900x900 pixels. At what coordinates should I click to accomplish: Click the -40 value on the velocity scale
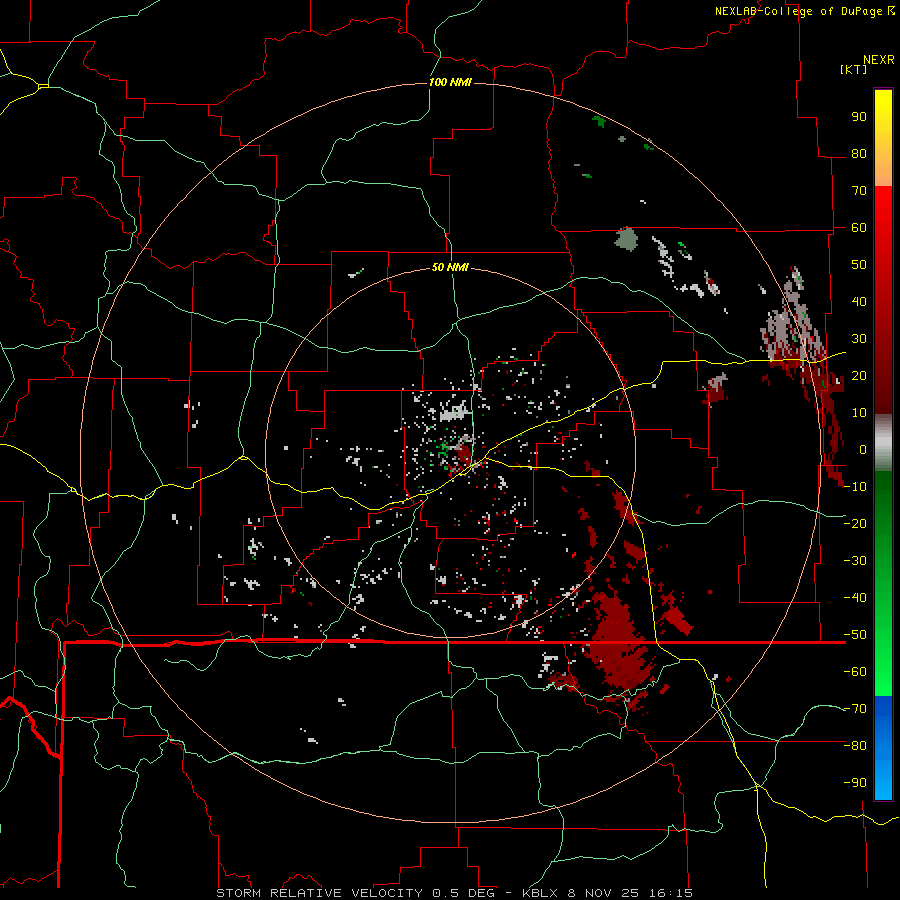855,598
